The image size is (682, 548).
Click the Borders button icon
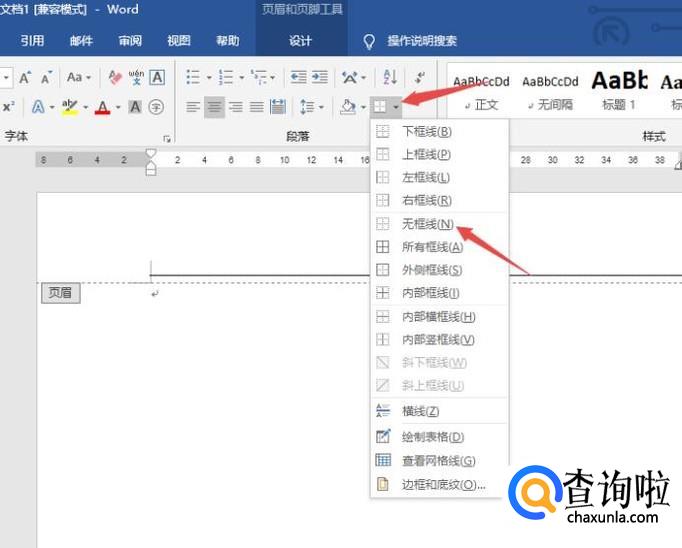tap(380, 107)
